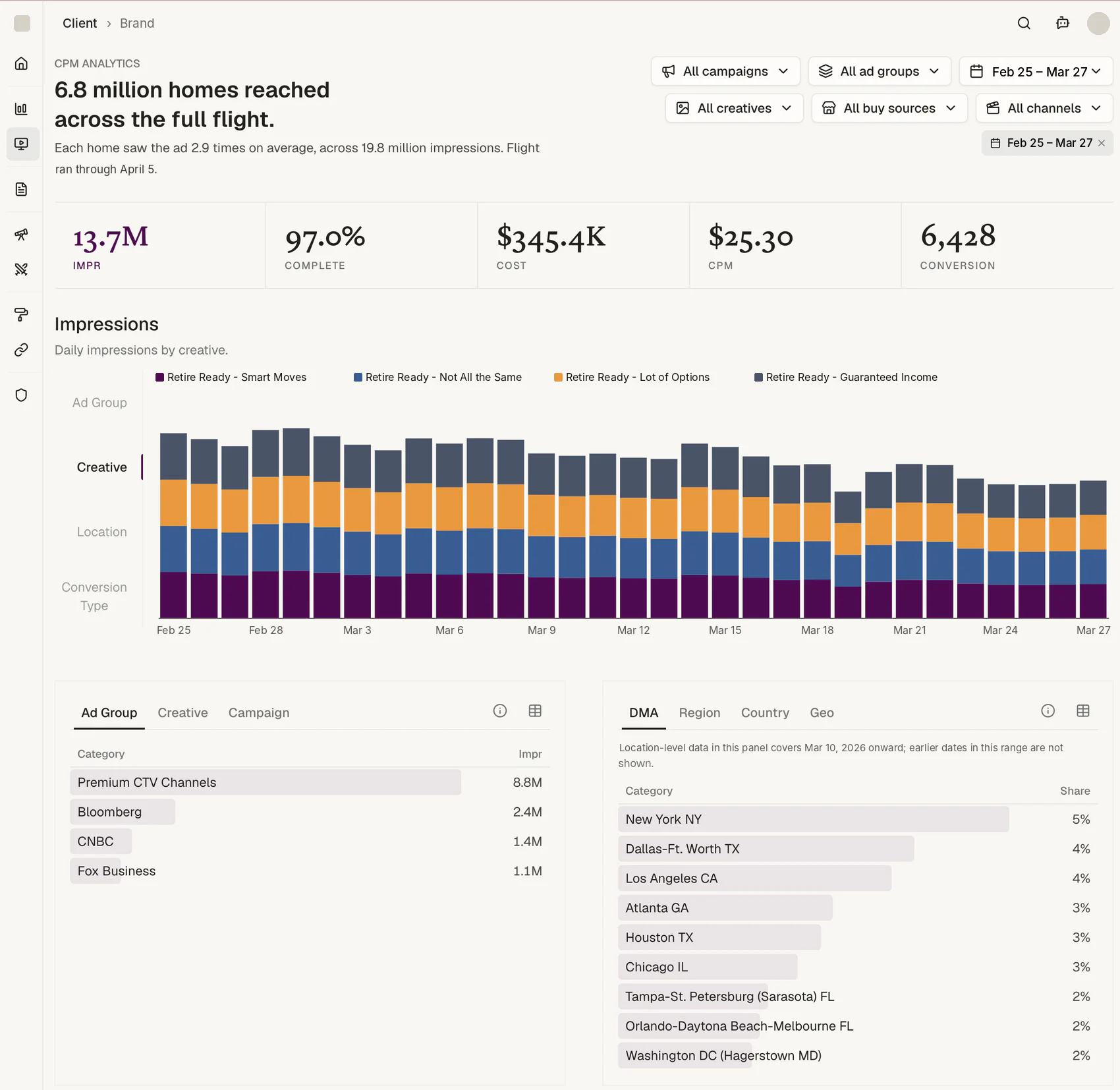Switch to the Region tab
Screen dimensions: 1120x1090
pos(700,712)
